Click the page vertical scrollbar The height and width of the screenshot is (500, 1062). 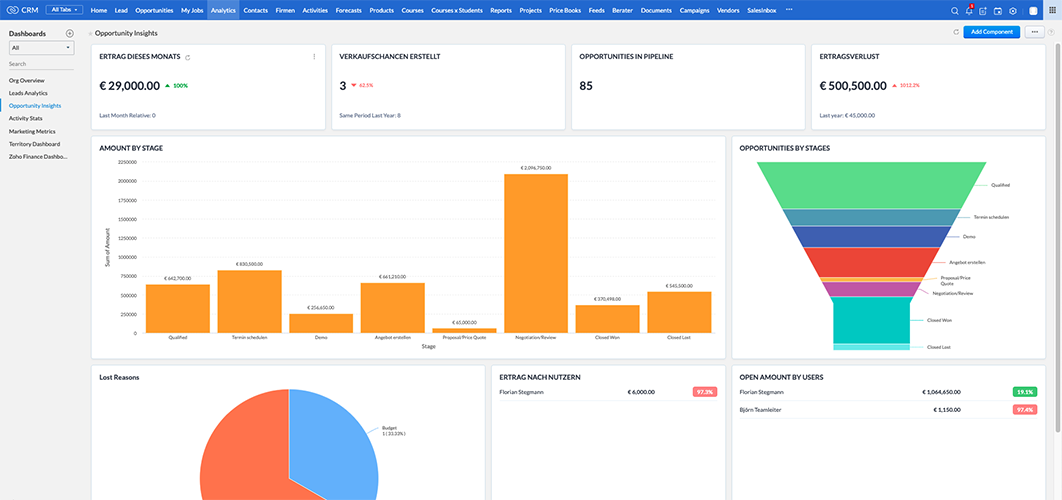[1058, 237]
